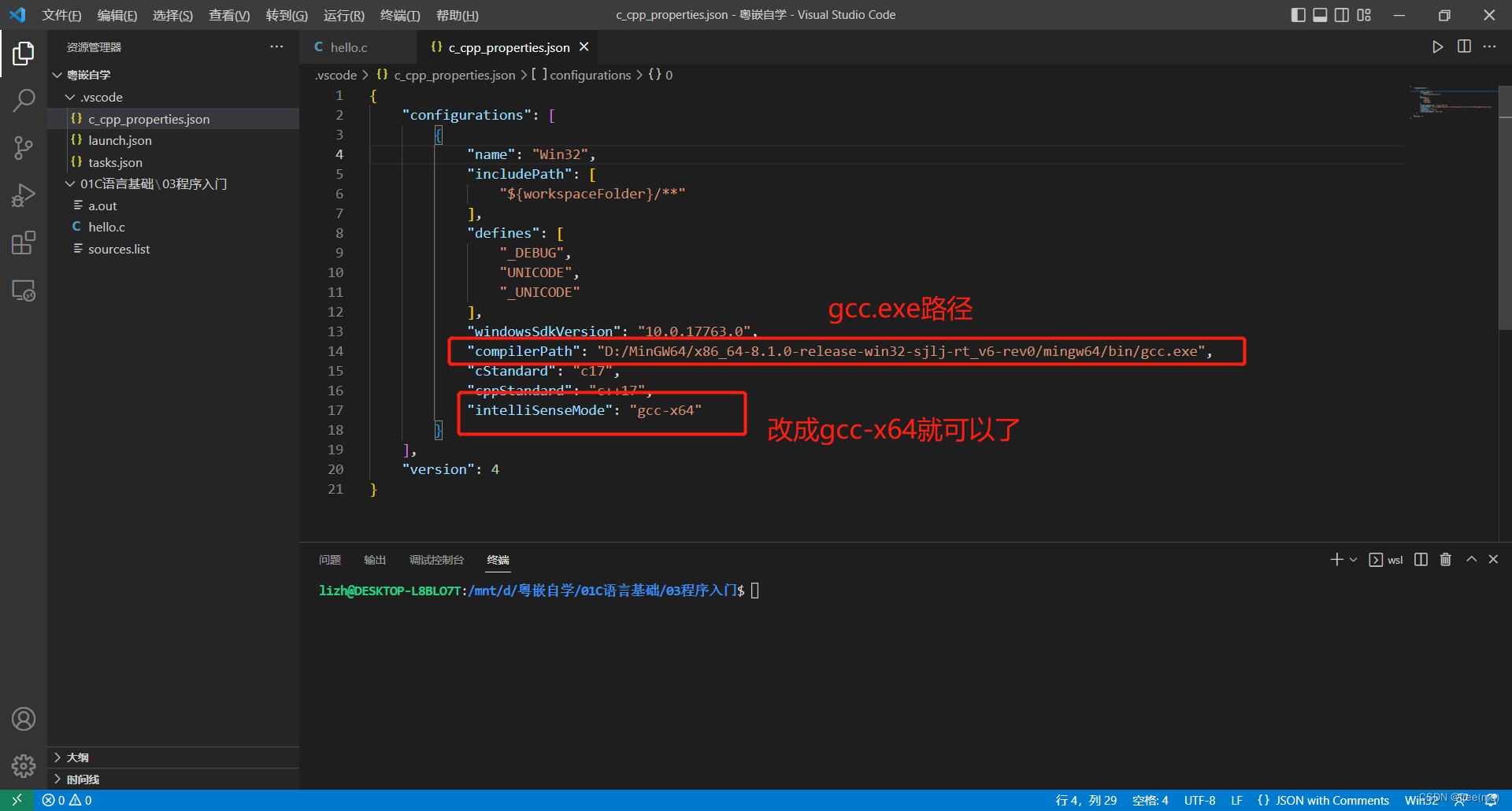
Task: Open editor more actions menu
Action: pos(1489,46)
